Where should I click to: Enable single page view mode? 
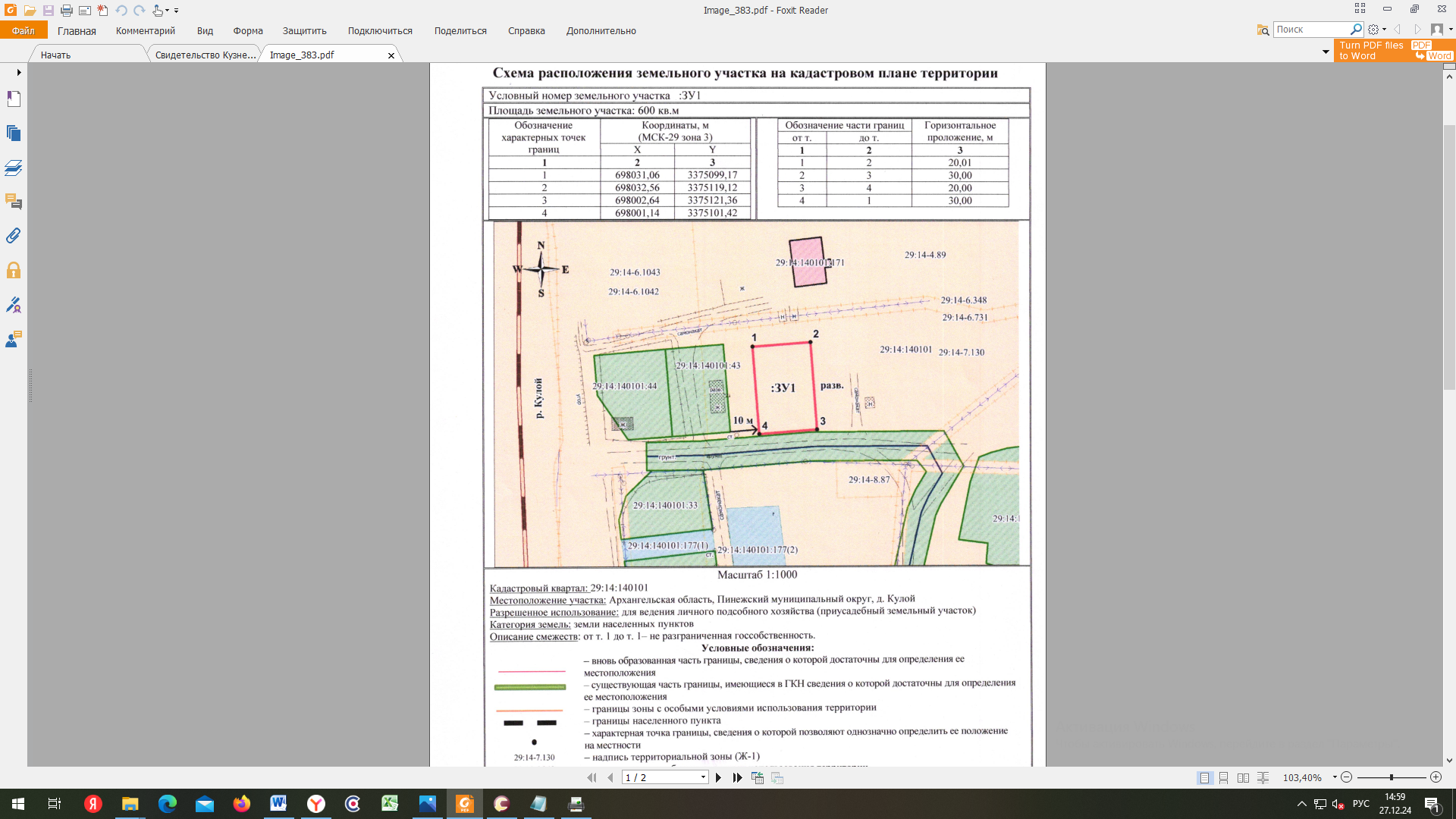(1204, 778)
